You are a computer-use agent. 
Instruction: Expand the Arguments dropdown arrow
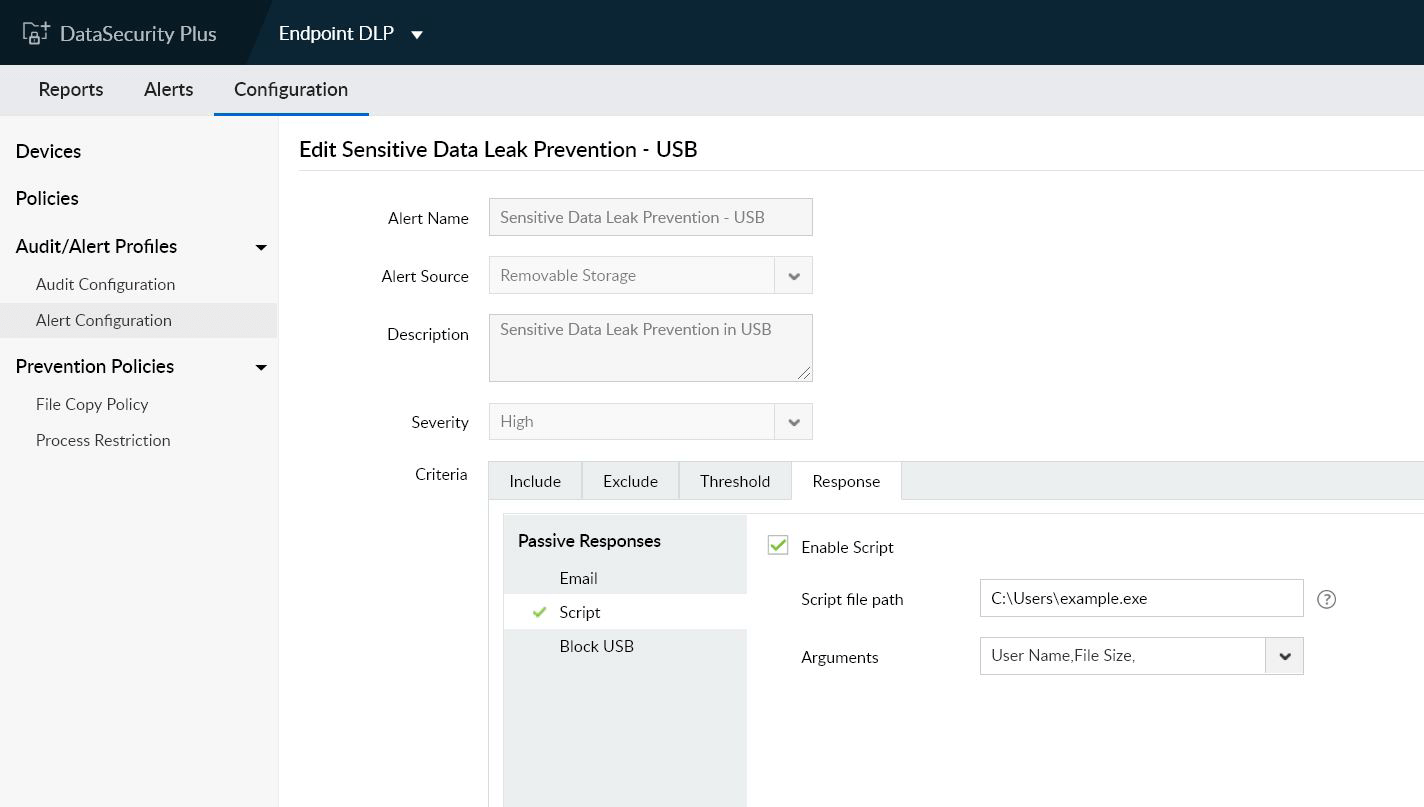(1284, 656)
